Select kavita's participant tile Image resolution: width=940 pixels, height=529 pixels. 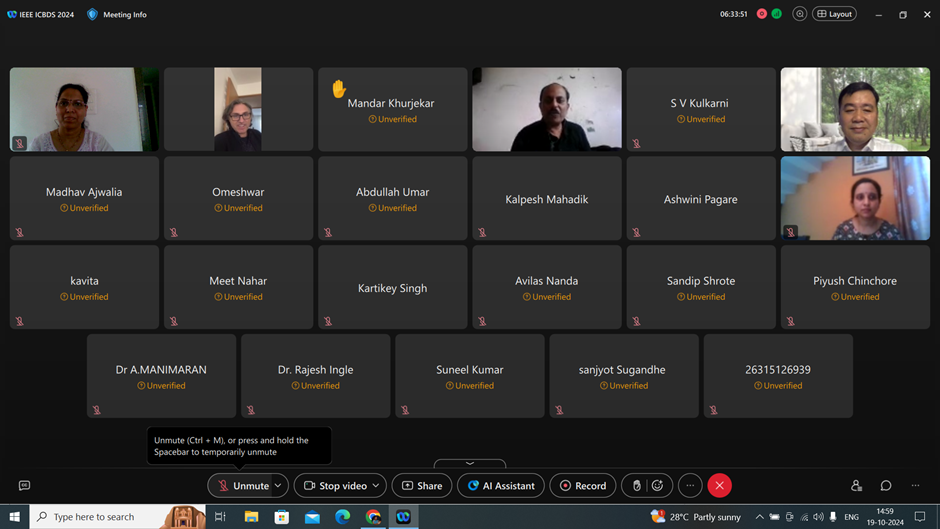[84, 287]
